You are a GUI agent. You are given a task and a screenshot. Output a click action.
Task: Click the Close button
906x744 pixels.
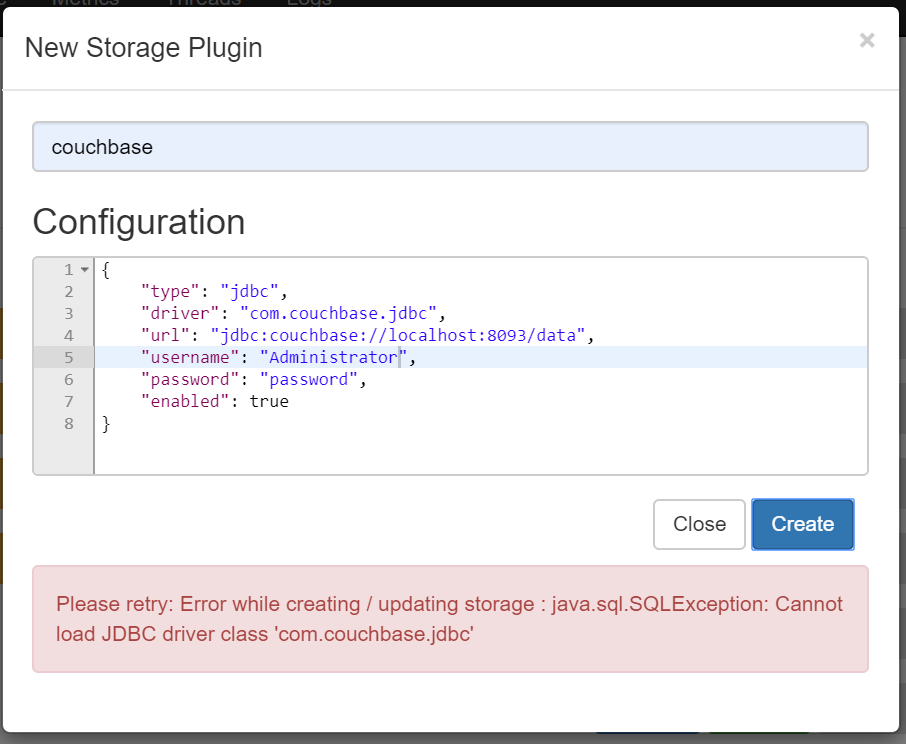pos(699,524)
